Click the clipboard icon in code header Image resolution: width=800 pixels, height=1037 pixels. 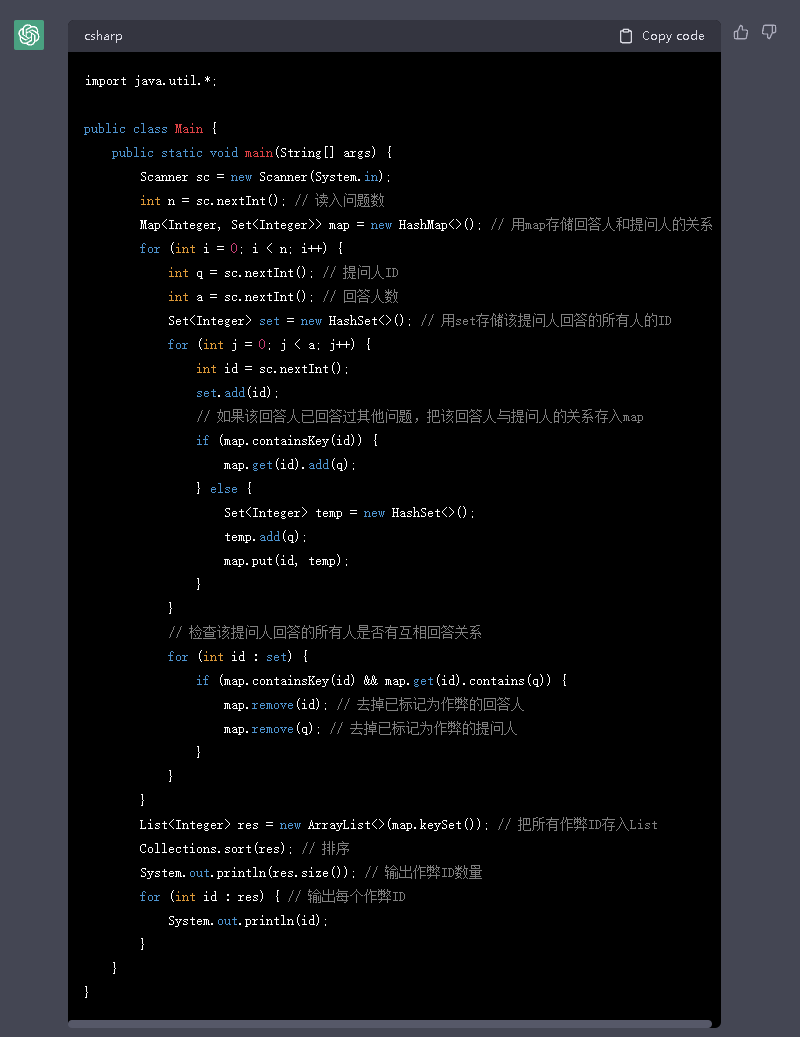tap(626, 36)
